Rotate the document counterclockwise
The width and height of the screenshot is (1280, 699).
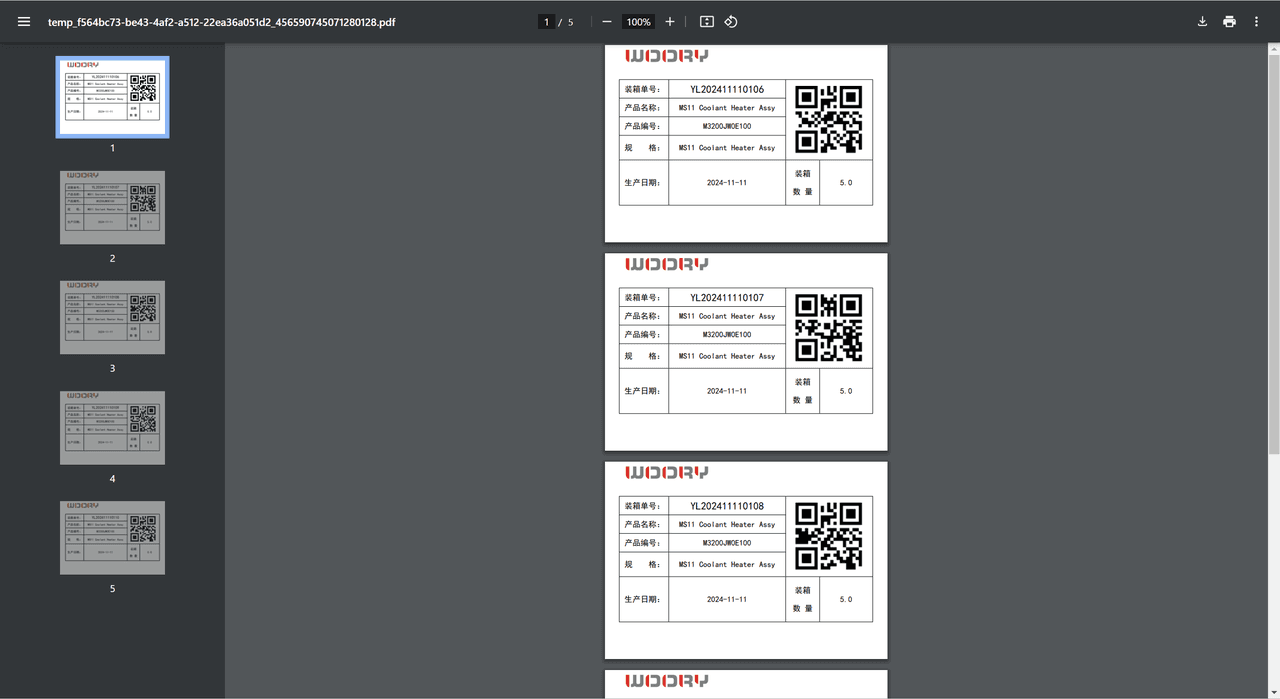click(731, 21)
